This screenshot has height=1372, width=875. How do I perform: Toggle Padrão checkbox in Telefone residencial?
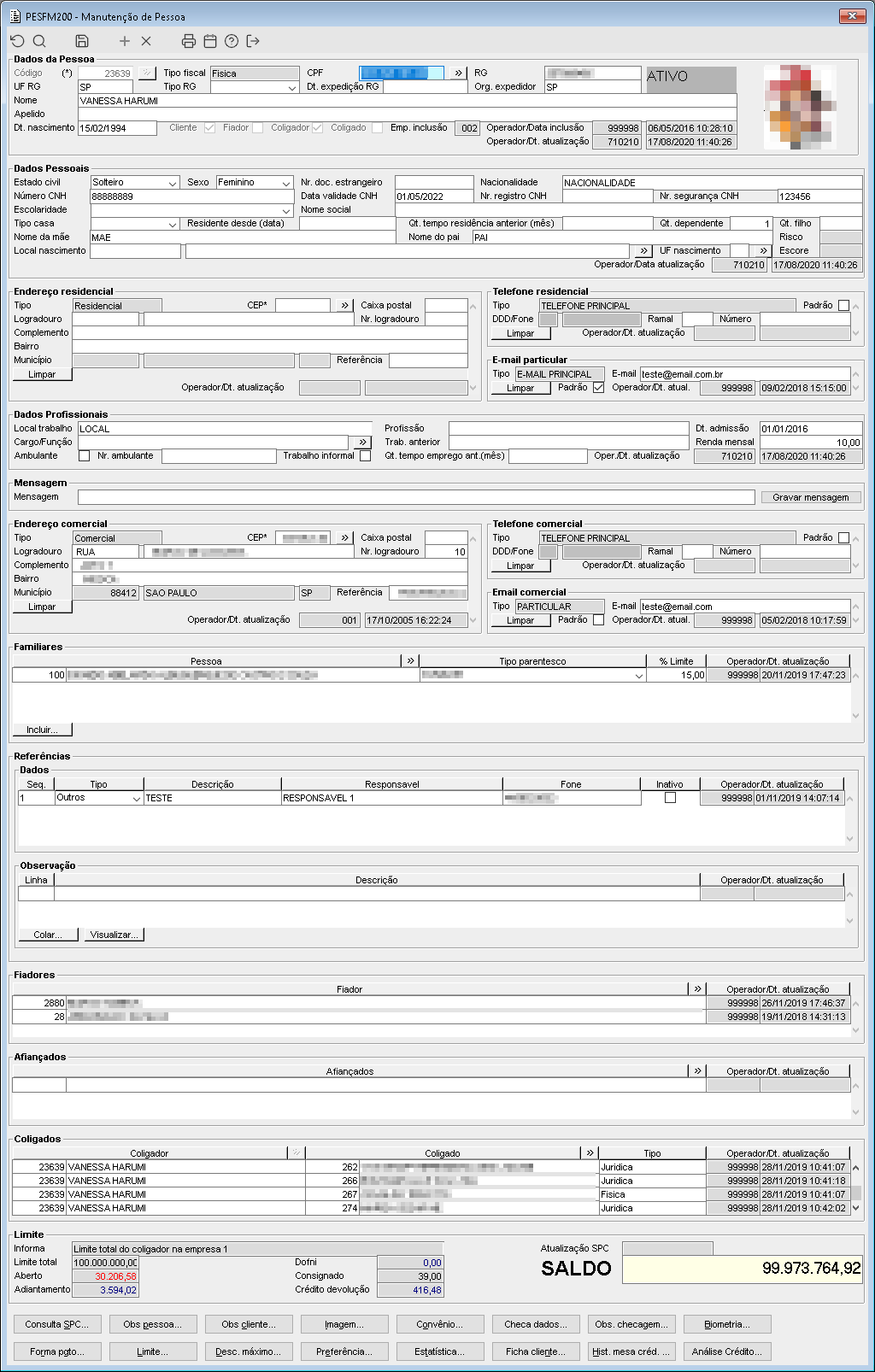844,306
